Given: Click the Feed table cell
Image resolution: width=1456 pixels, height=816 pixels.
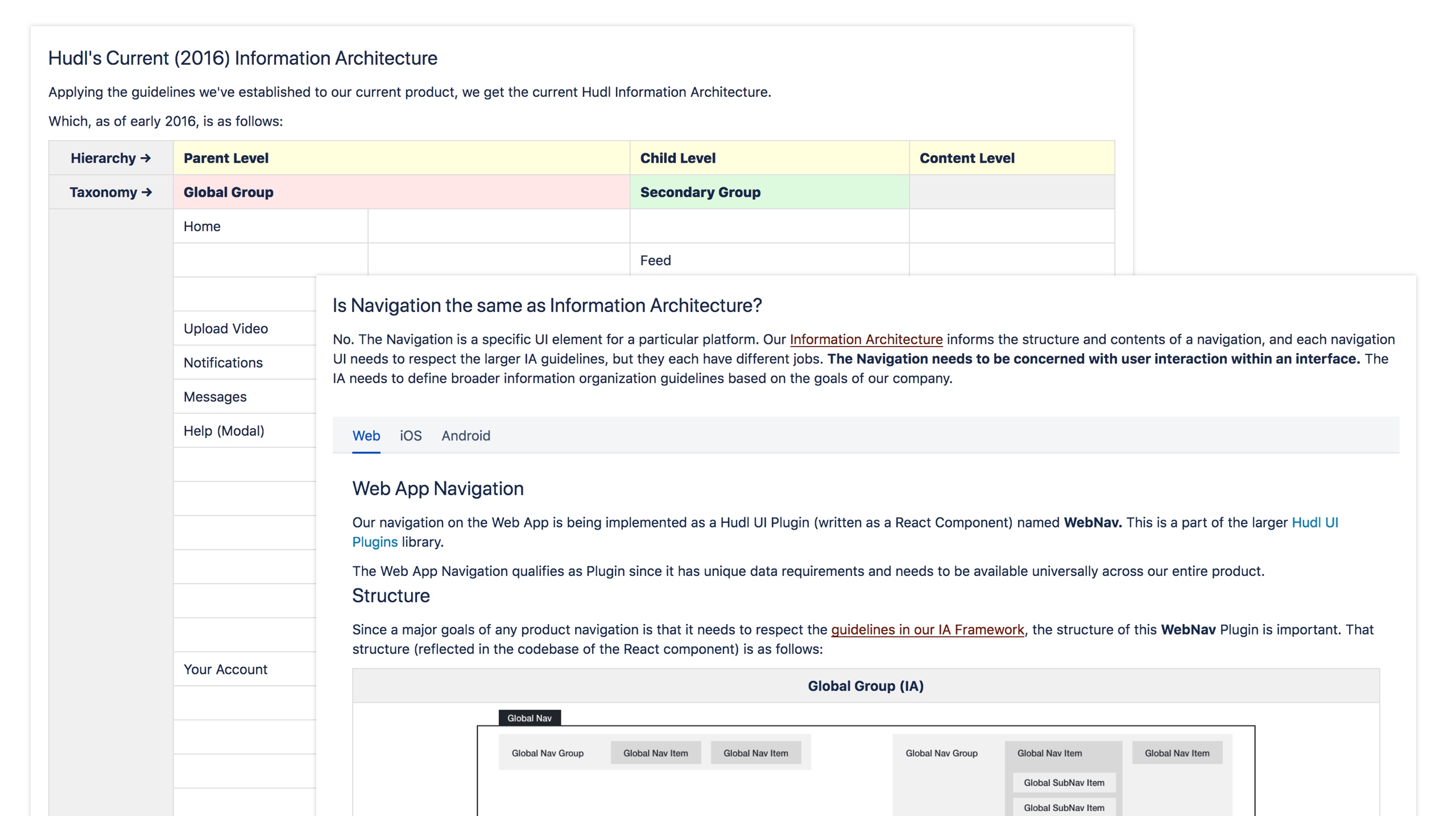Looking at the screenshot, I should point(770,260).
